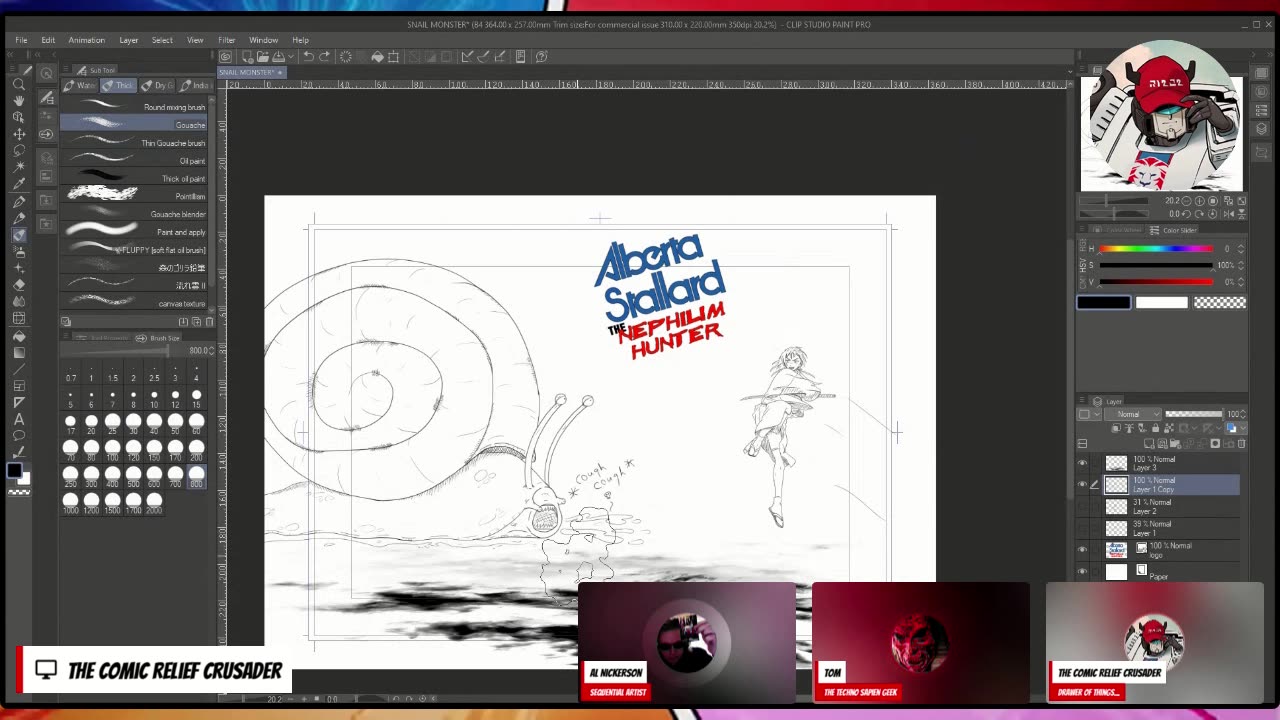Screen dimensions: 1280x720
Task: Select the Lasso selection tool
Action: click(x=19, y=151)
